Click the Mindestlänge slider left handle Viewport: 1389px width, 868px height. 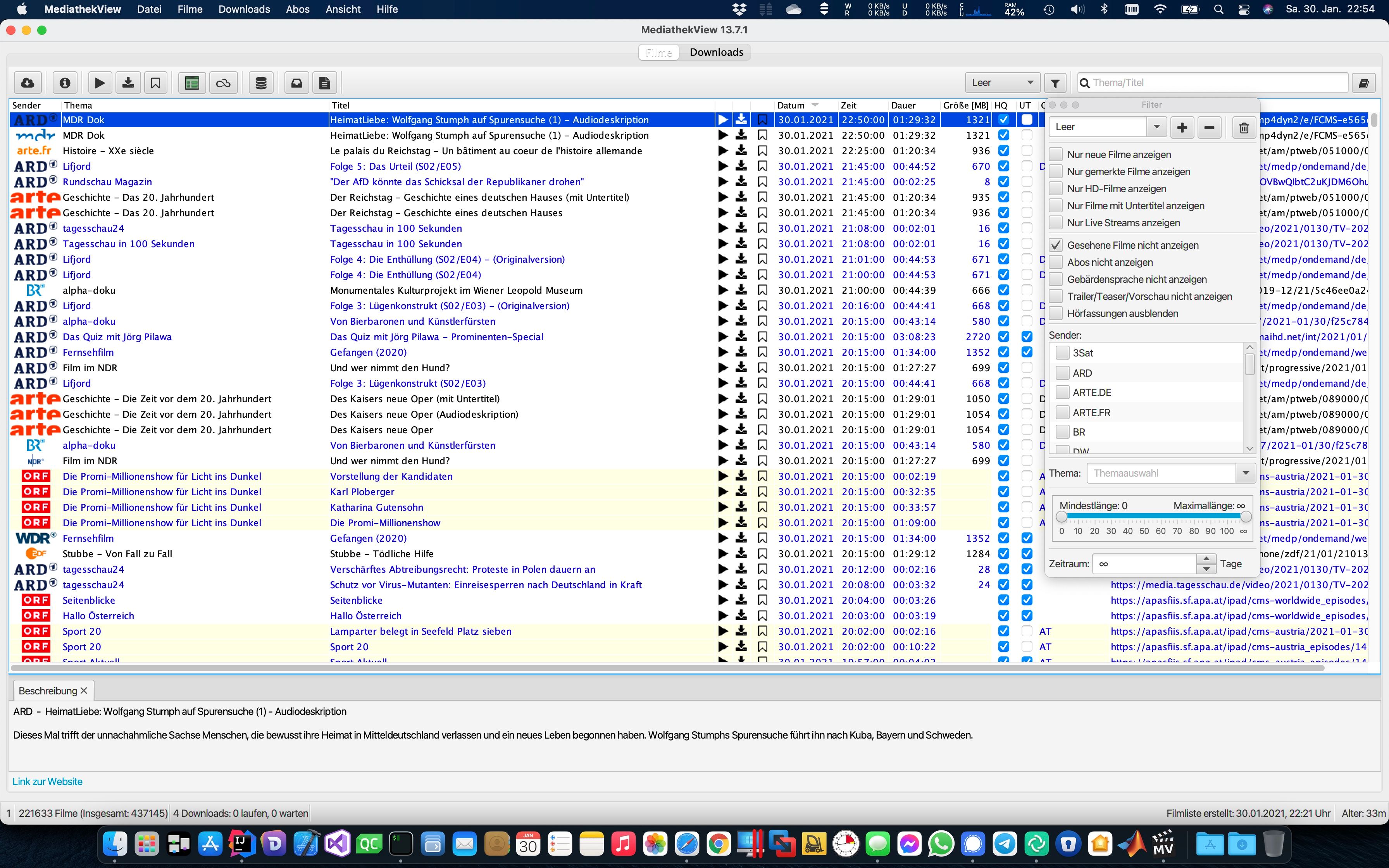pos(1061,517)
